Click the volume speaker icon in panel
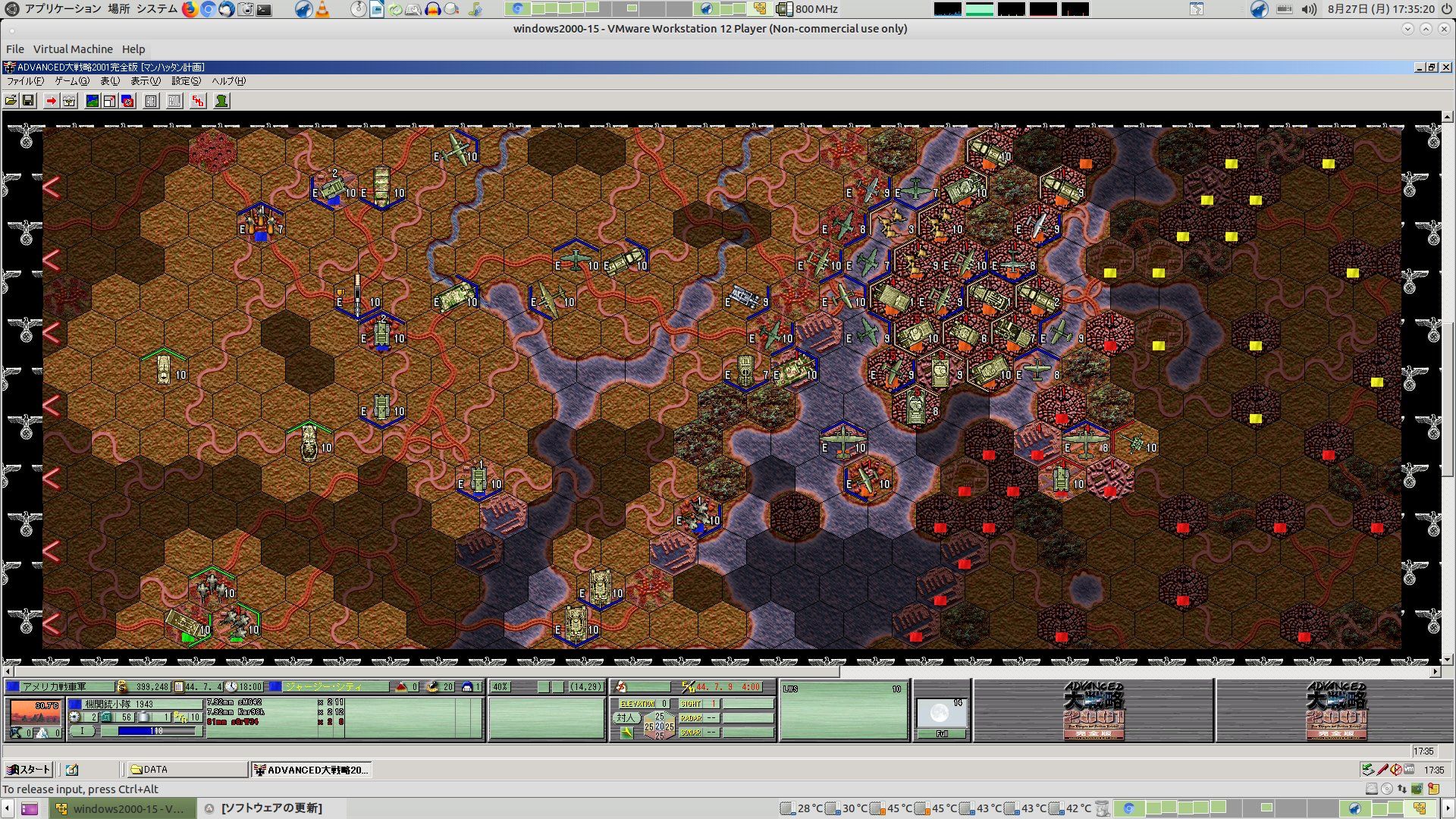The width and height of the screenshot is (1456, 819). [x=1309, y=9]
